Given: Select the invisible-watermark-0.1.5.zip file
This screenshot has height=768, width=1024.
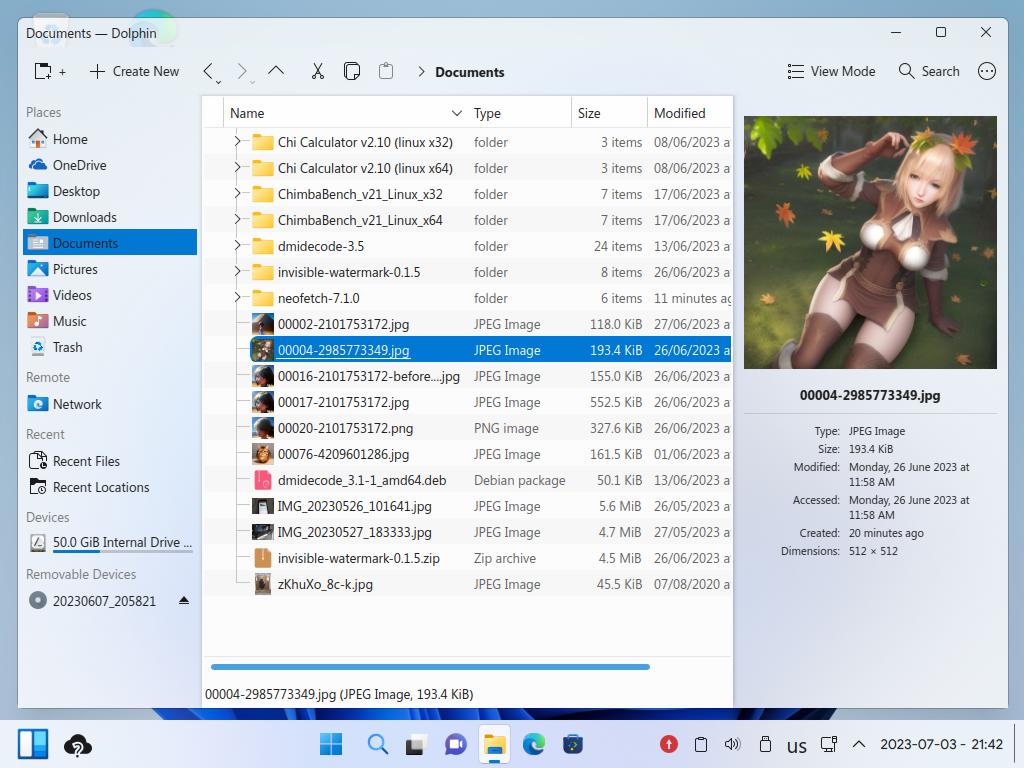Looking at the screenshot, I should tap(358, 558).
